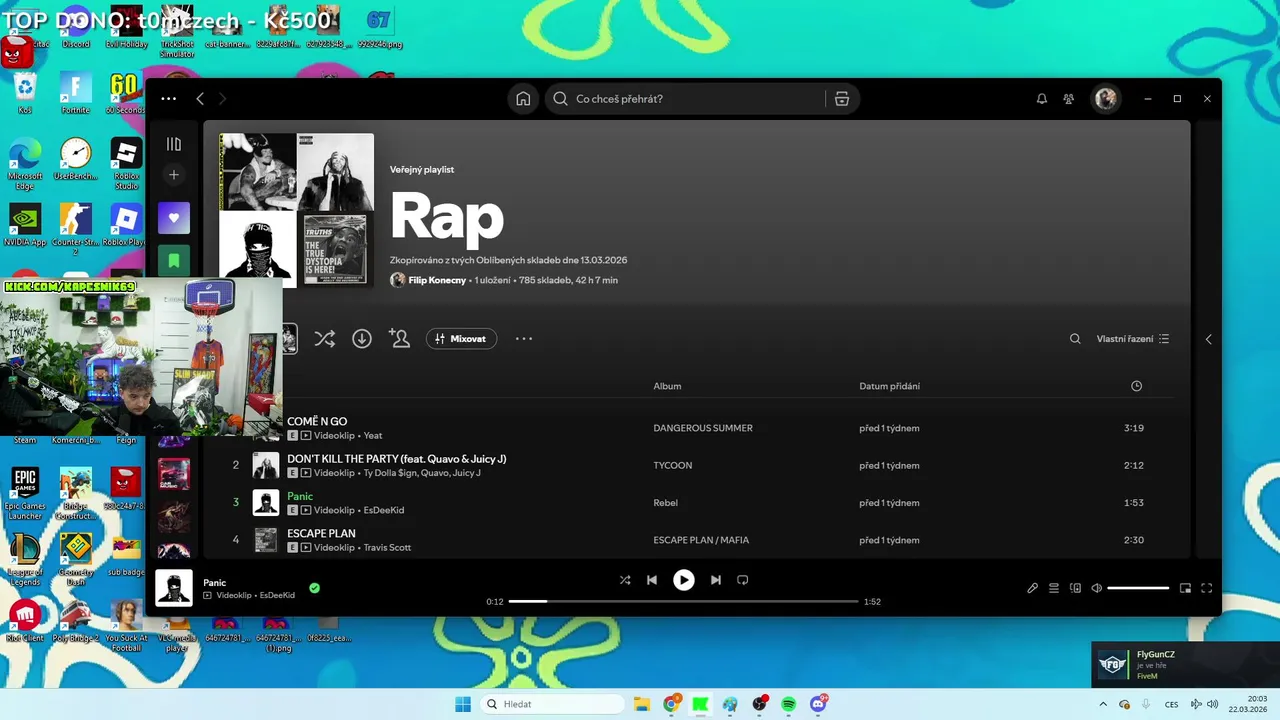This screenshot has height=720, width=1280.
Task: Expand the right side panel chevron
Action: (1208, 339)
